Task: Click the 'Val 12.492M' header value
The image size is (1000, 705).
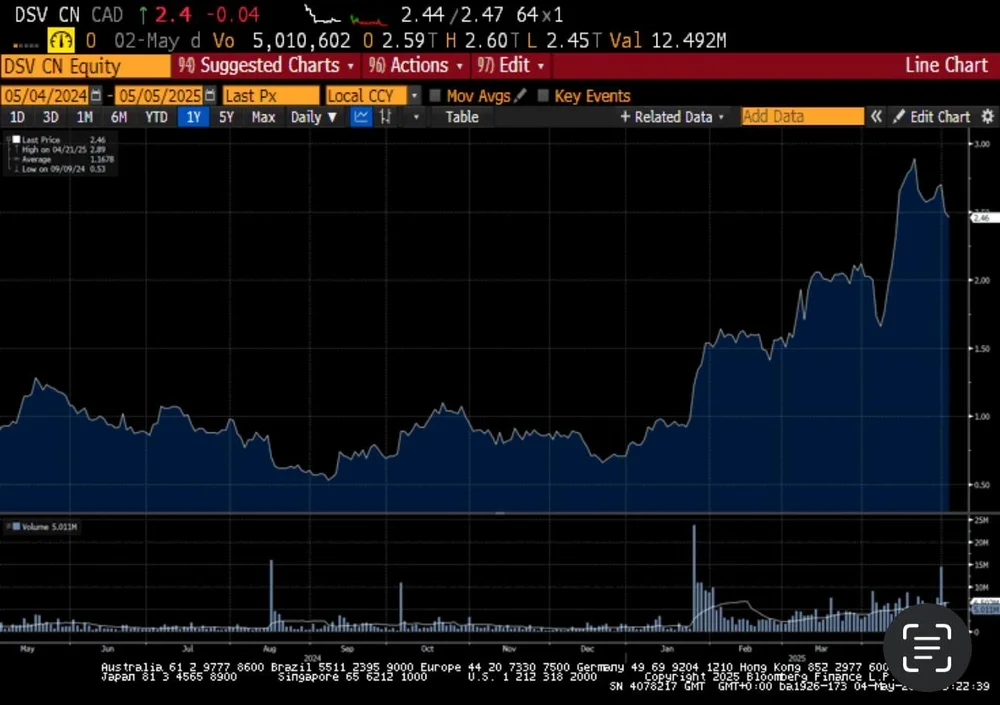Action: point(668,41)
